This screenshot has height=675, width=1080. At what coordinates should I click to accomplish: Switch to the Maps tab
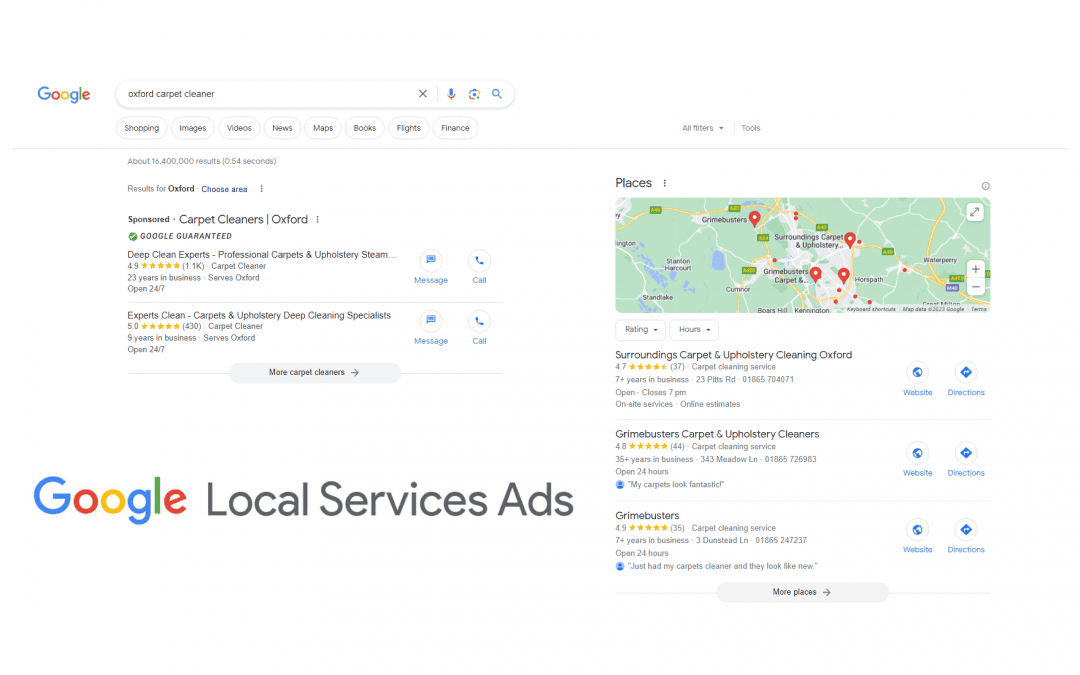pos(322,127)
